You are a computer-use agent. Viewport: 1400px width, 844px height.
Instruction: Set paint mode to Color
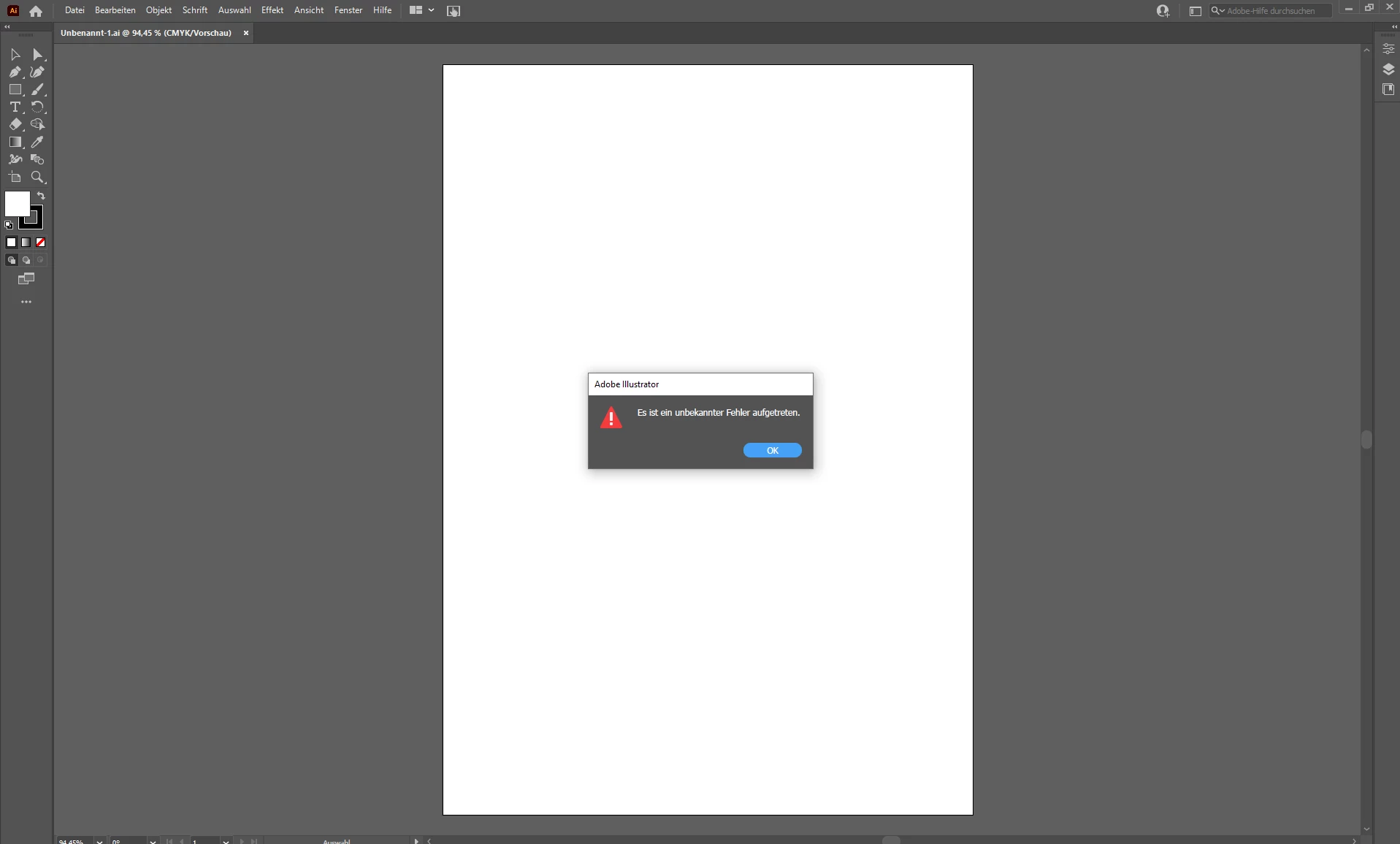12,243
